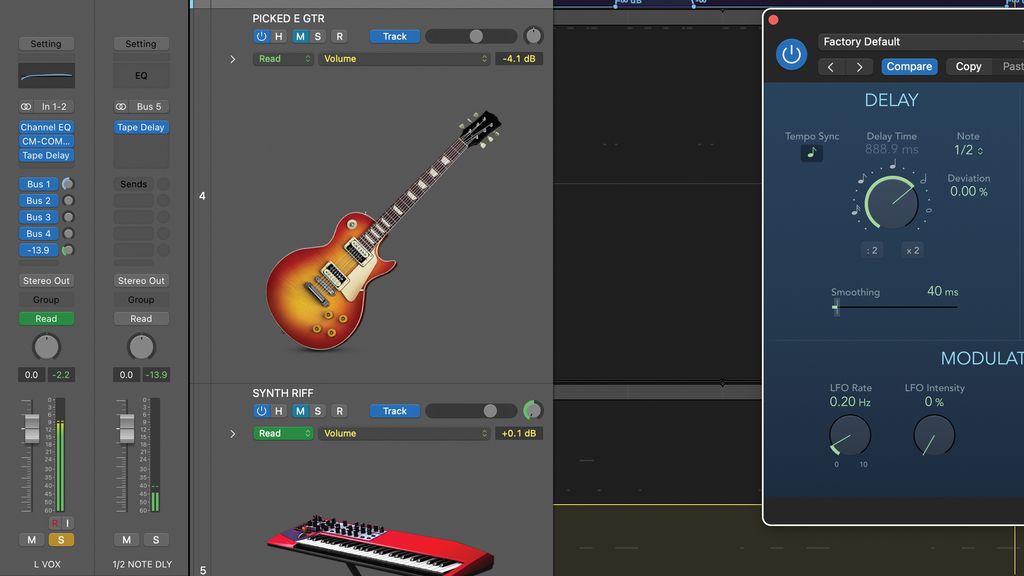Click the EQ curve thumbnail on L VOX strip

point(45,74)
